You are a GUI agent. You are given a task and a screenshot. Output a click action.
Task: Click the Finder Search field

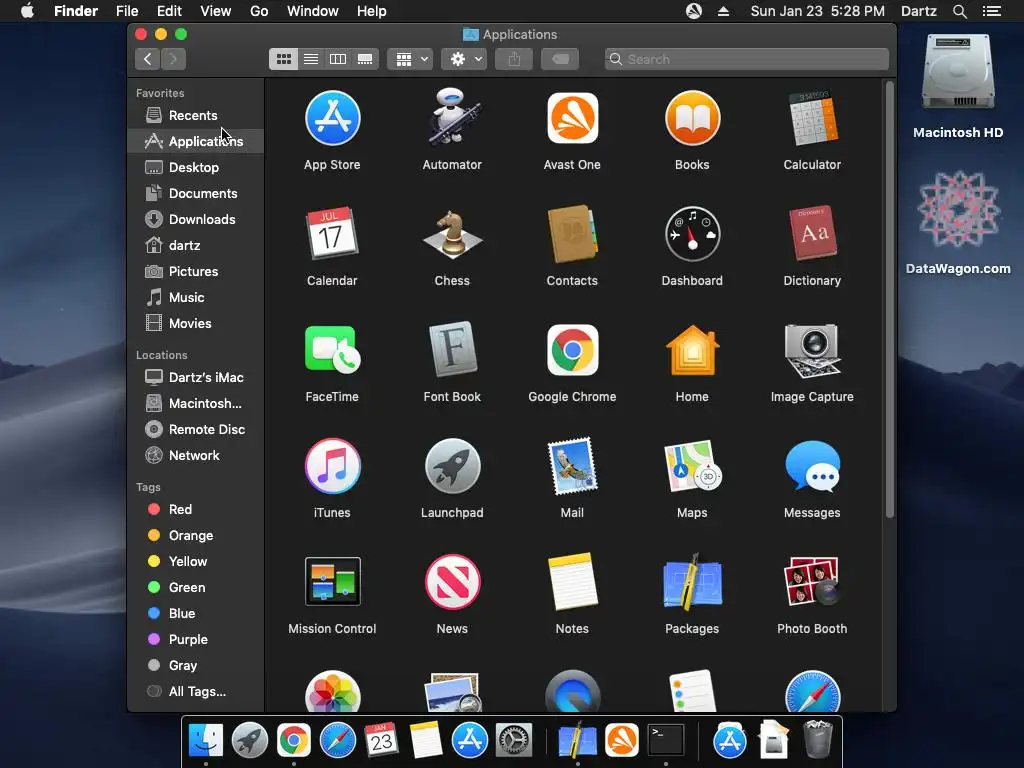(x=746, y=59)
